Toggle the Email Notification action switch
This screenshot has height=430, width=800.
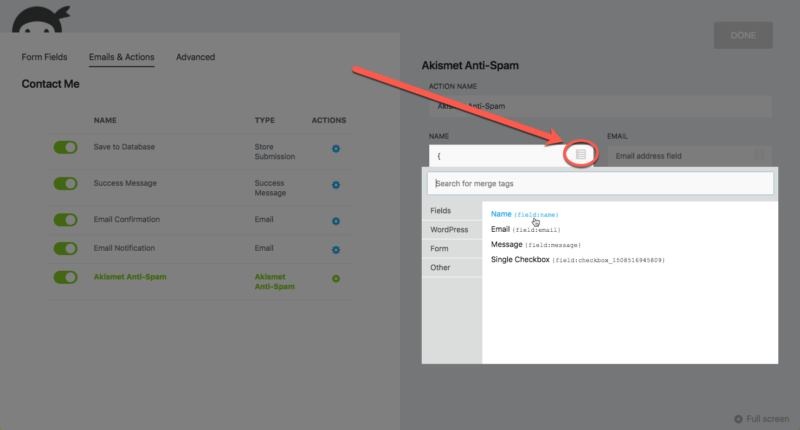pyautogui.click(x=66, y=248)
